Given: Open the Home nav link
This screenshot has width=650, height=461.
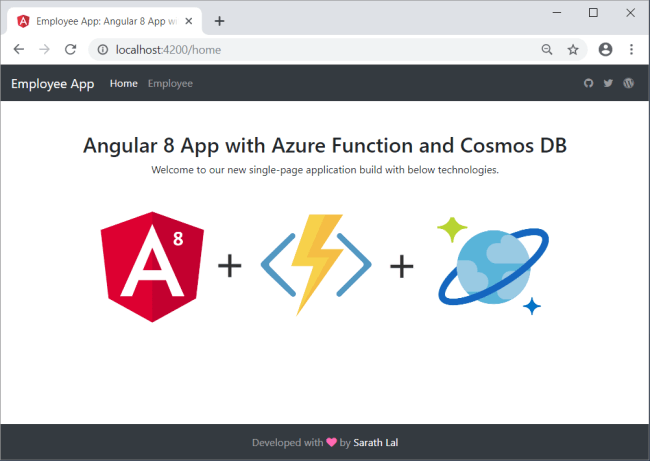Looking at the screenshot, I should 124,83.
